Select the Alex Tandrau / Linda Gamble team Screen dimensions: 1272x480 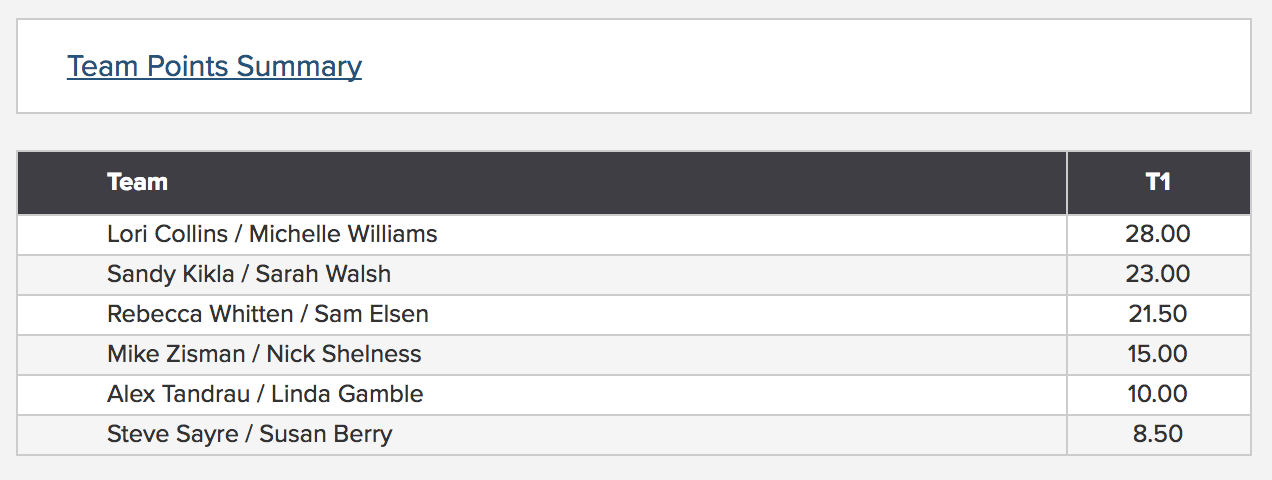coord(265,394)
